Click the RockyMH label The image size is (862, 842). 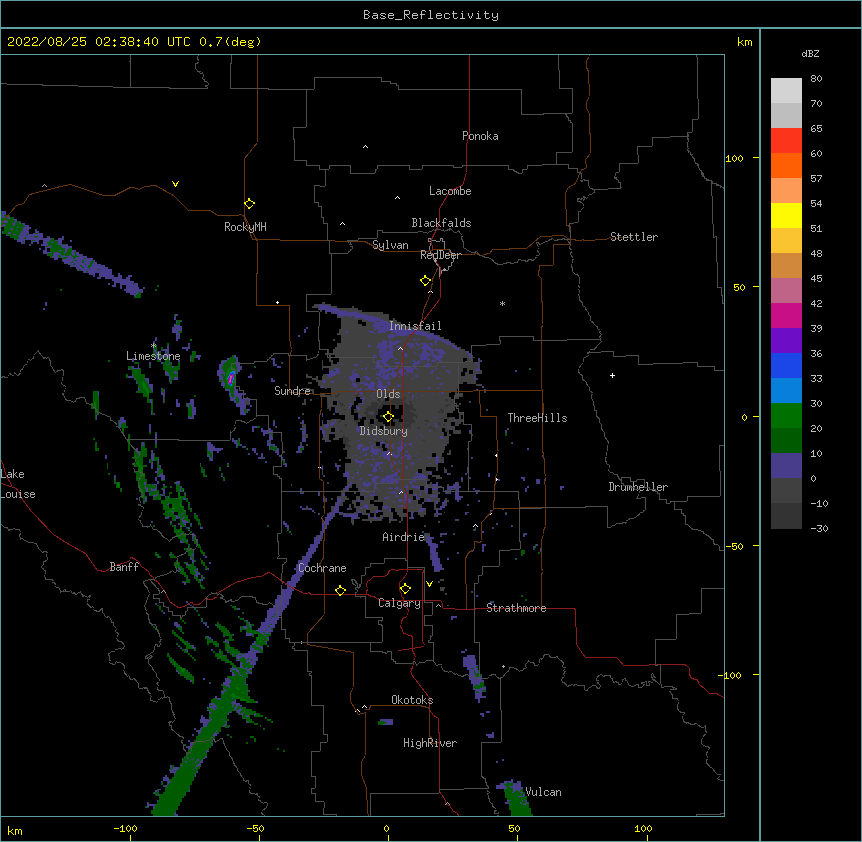click(245, 226)
